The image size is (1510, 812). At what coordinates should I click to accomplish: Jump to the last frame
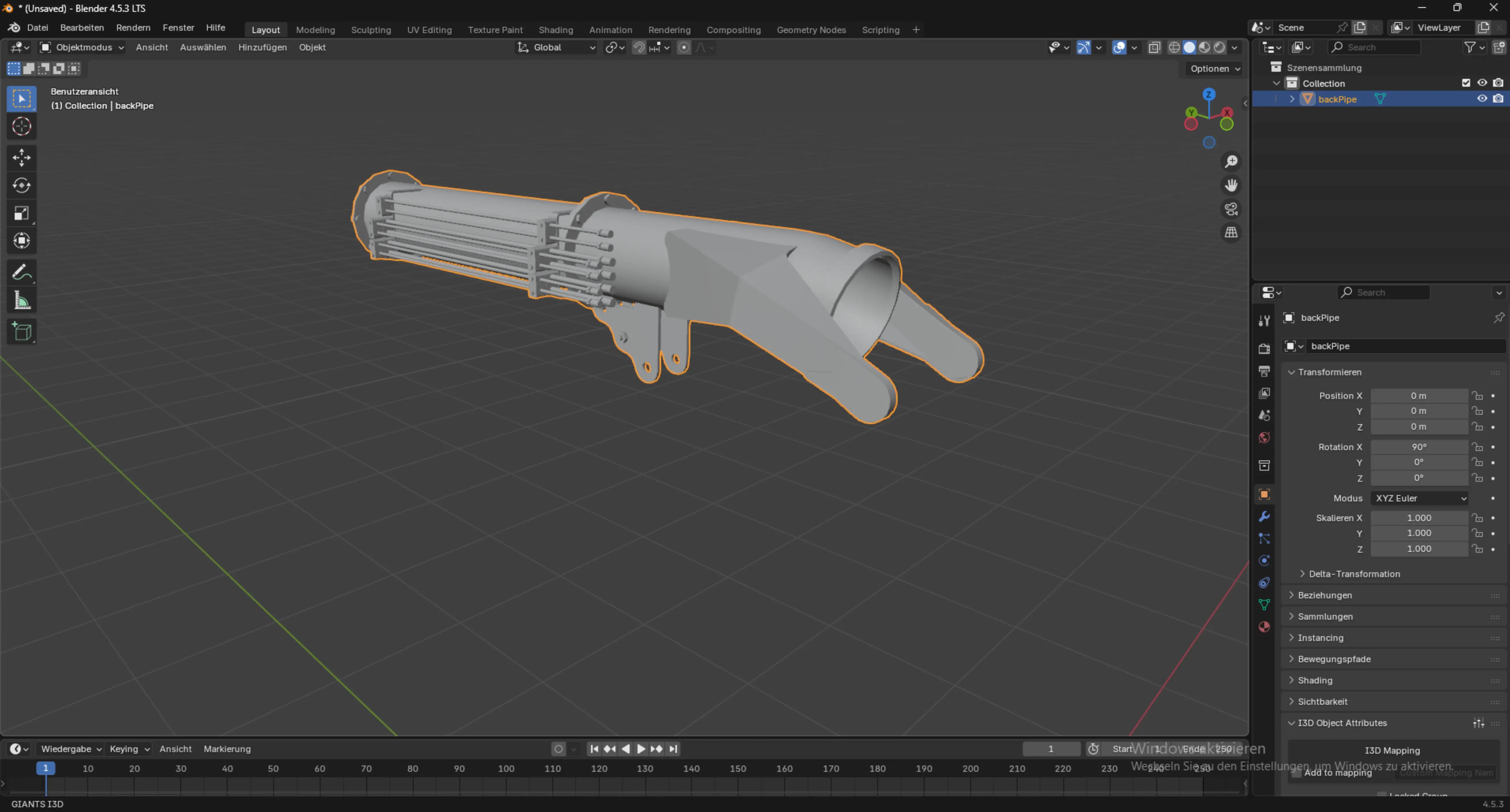[673, 749]
